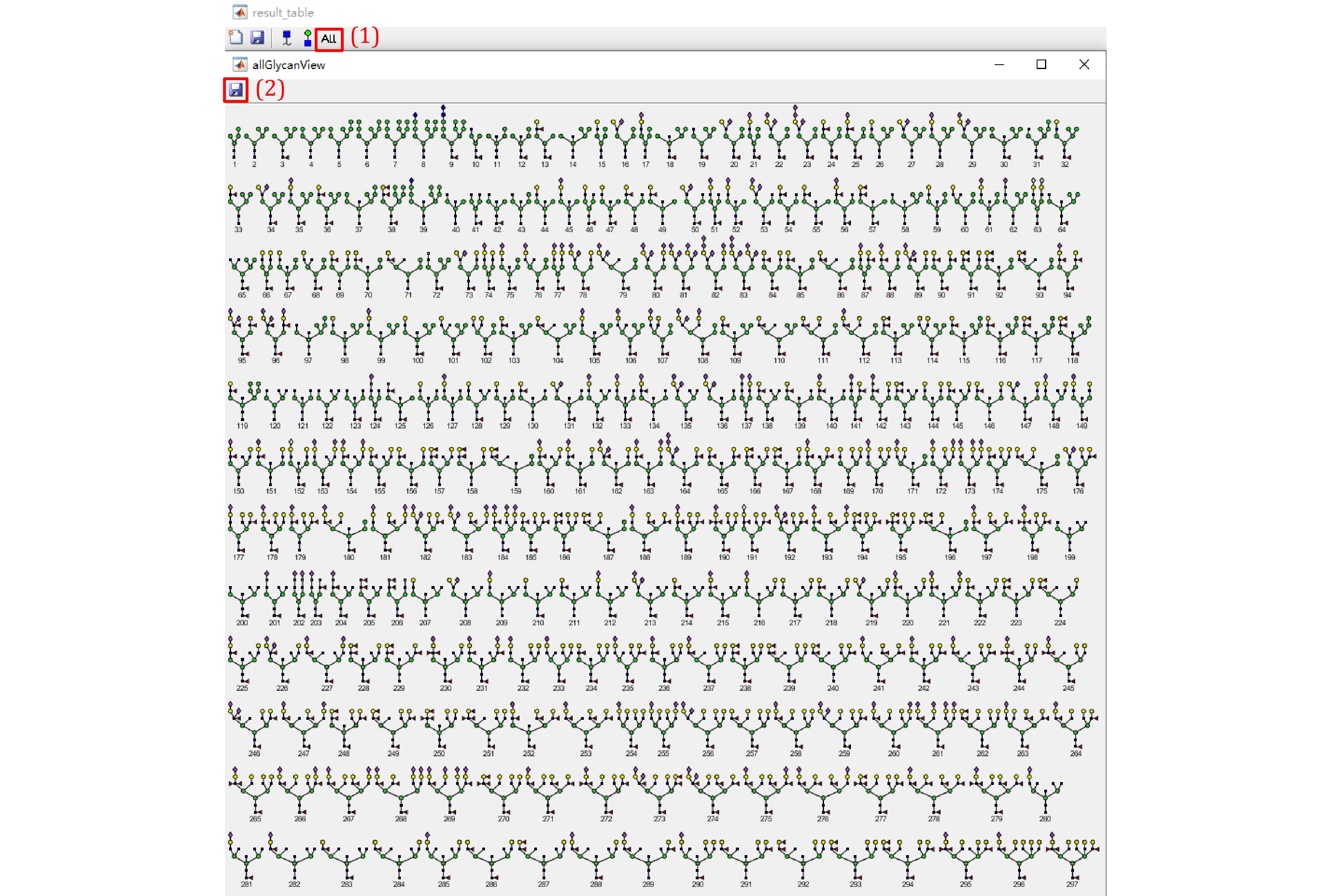Click the number label "171"
This screenshot has width=1328, height=896.
912,491
